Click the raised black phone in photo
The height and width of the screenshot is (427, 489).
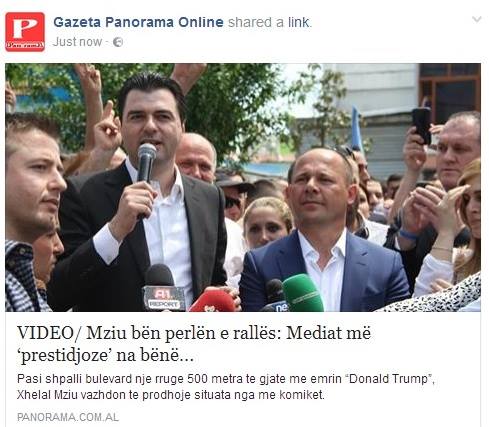[421, 125]
